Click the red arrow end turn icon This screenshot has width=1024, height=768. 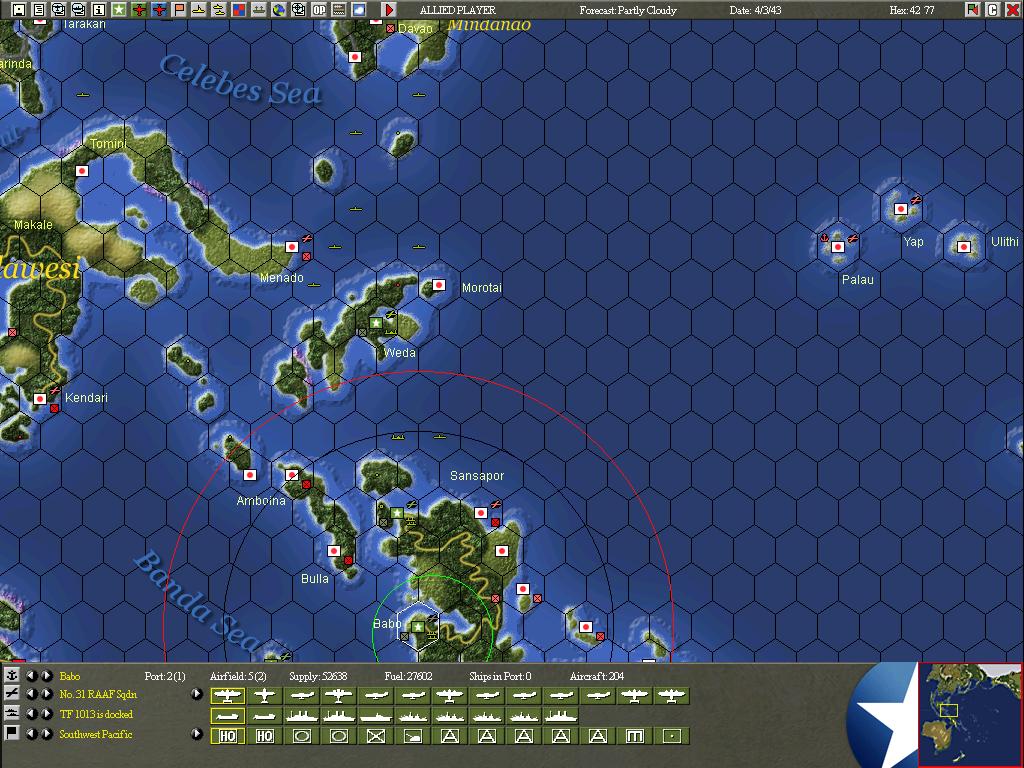pos(389,9)
